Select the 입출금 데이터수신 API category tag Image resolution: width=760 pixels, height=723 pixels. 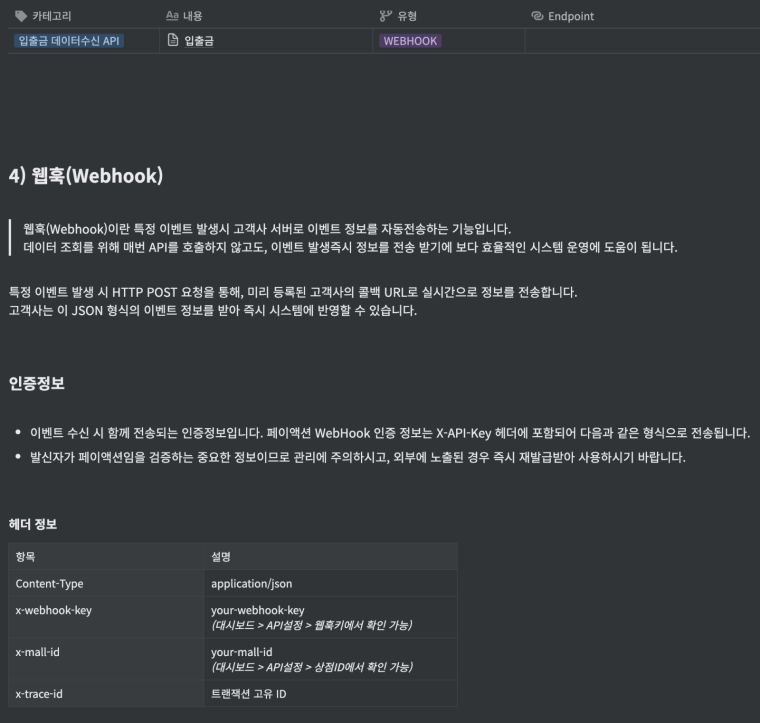point(70,41)
